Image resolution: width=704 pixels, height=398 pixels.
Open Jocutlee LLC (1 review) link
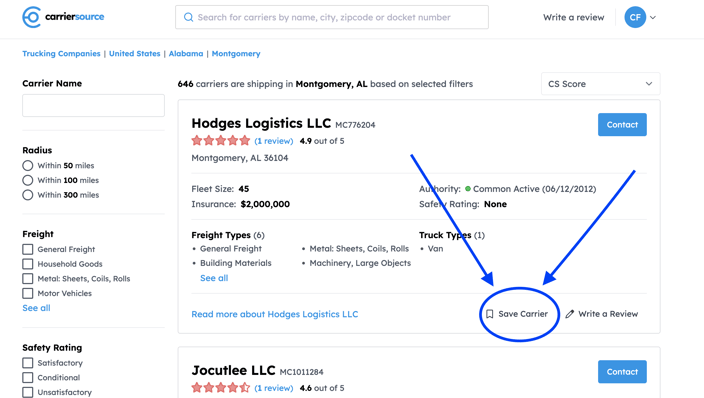(x=274, y=388)
